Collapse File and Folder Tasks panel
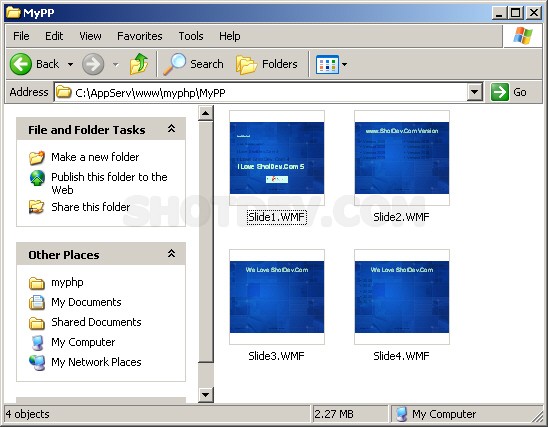 point(171,129)
